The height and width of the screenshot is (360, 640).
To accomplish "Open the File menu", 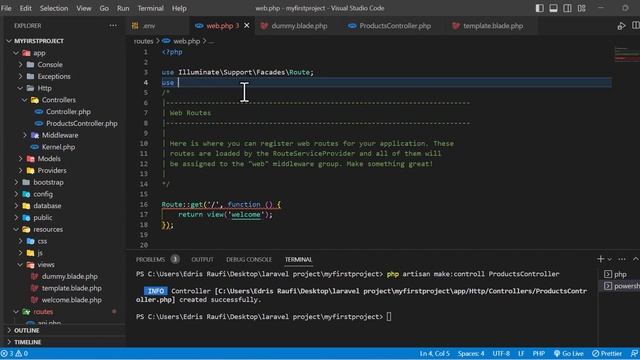I will tap(6, 8).
